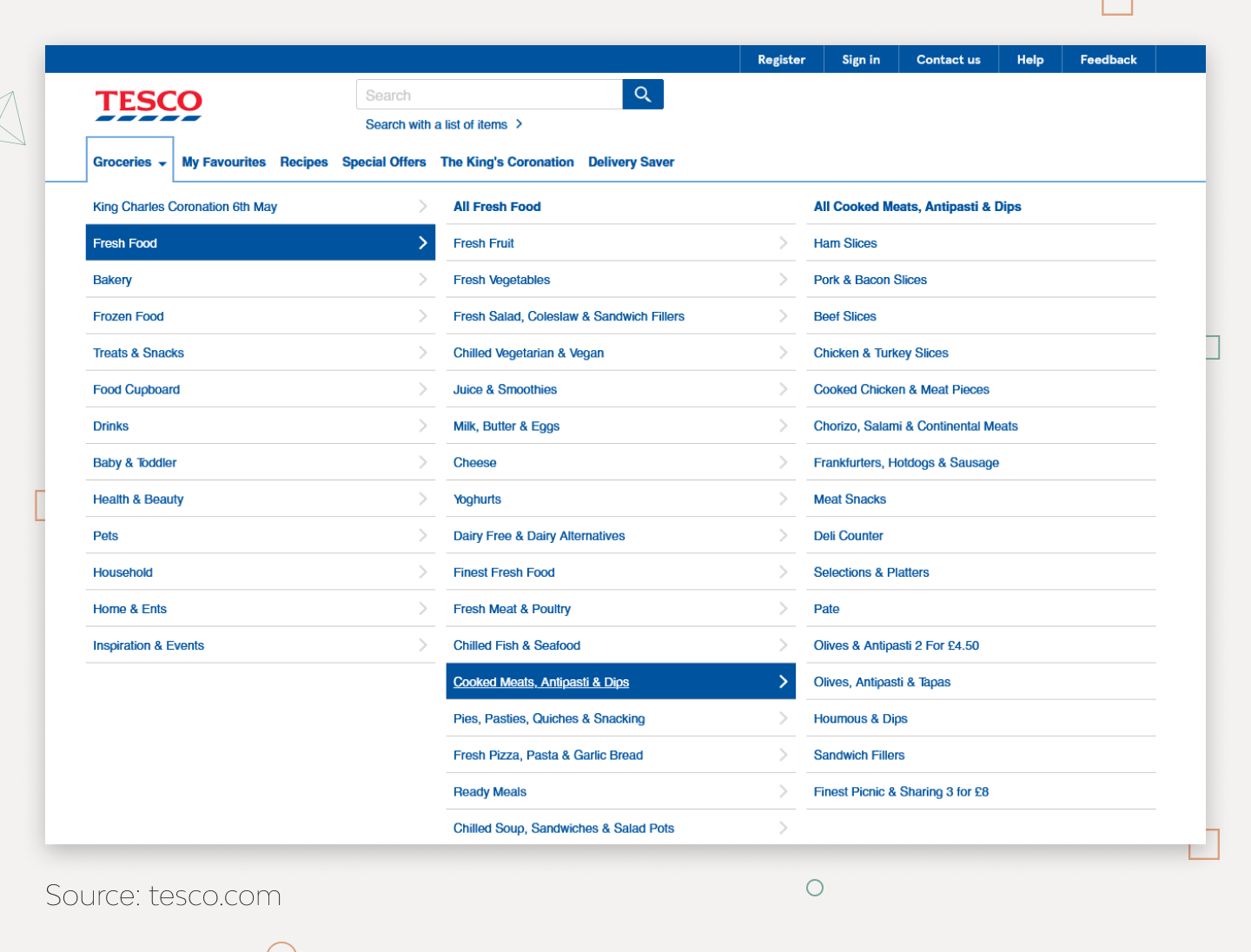Click the Feedback button
The width and height of the screenshot is (1251, 952).
[1109, 60]
